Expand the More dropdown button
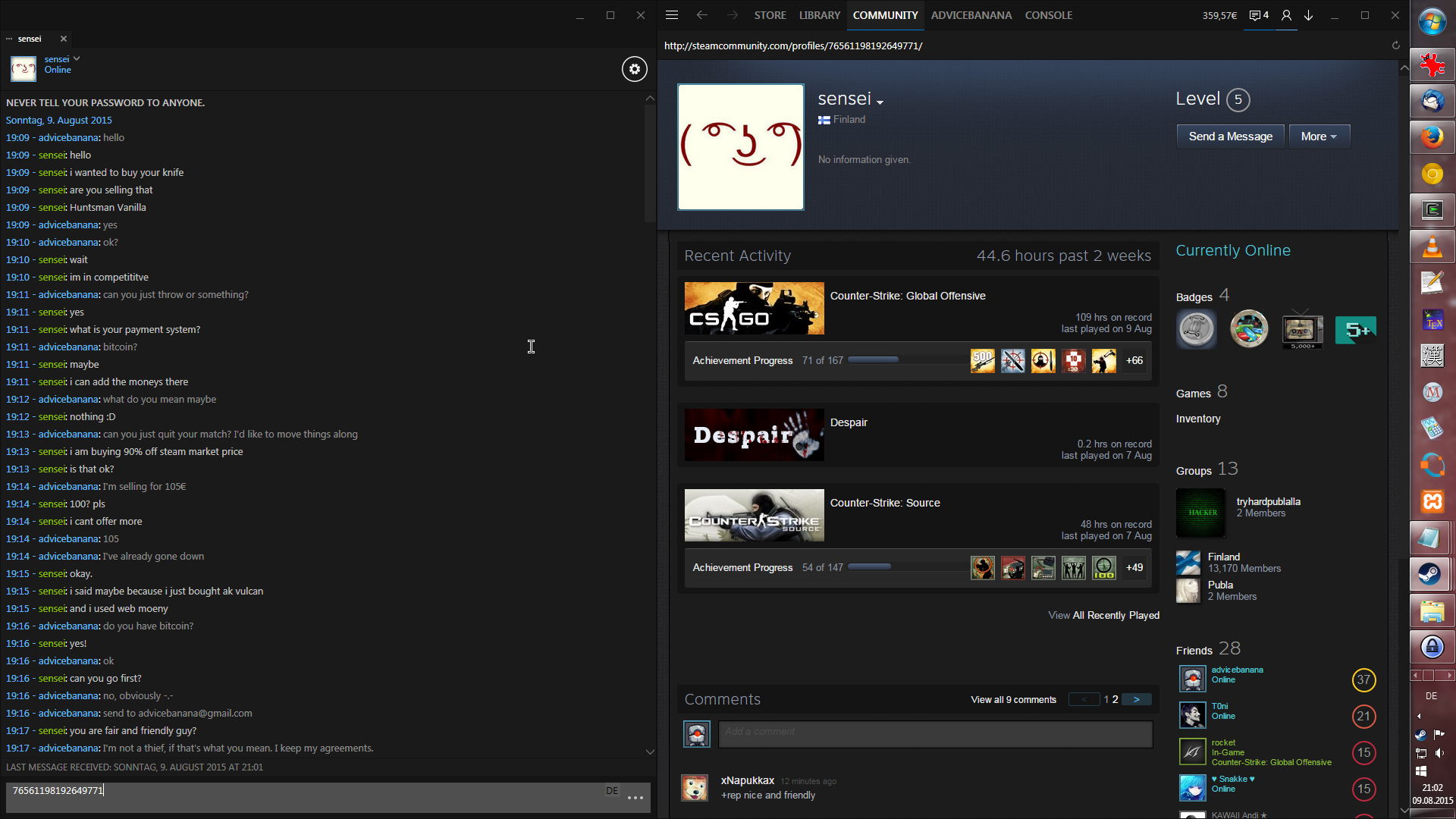Screen dimensions: 1456x819 [1319, 136]
